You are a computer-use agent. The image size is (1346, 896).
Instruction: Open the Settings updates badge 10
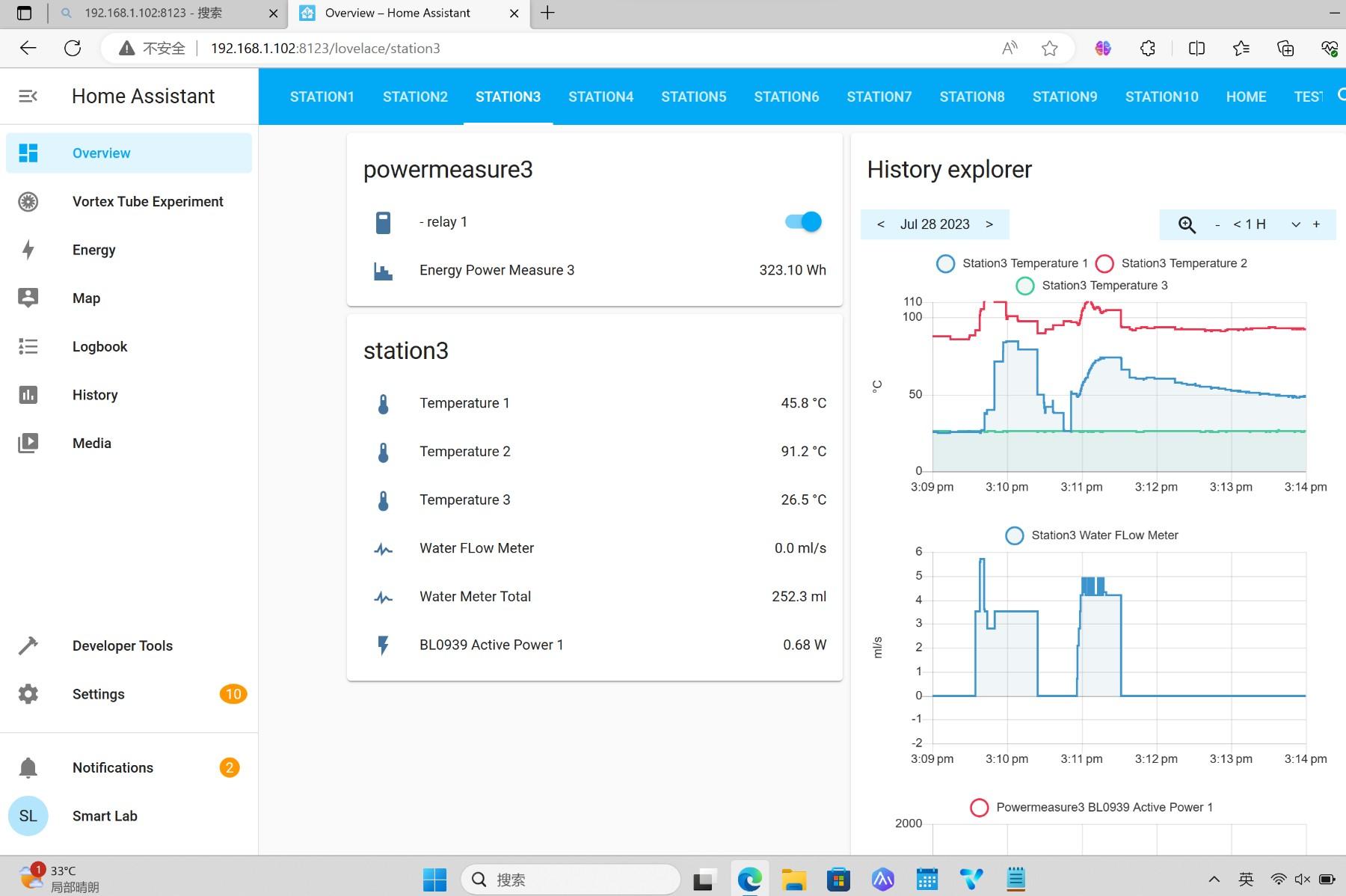(x=233, y=694)
